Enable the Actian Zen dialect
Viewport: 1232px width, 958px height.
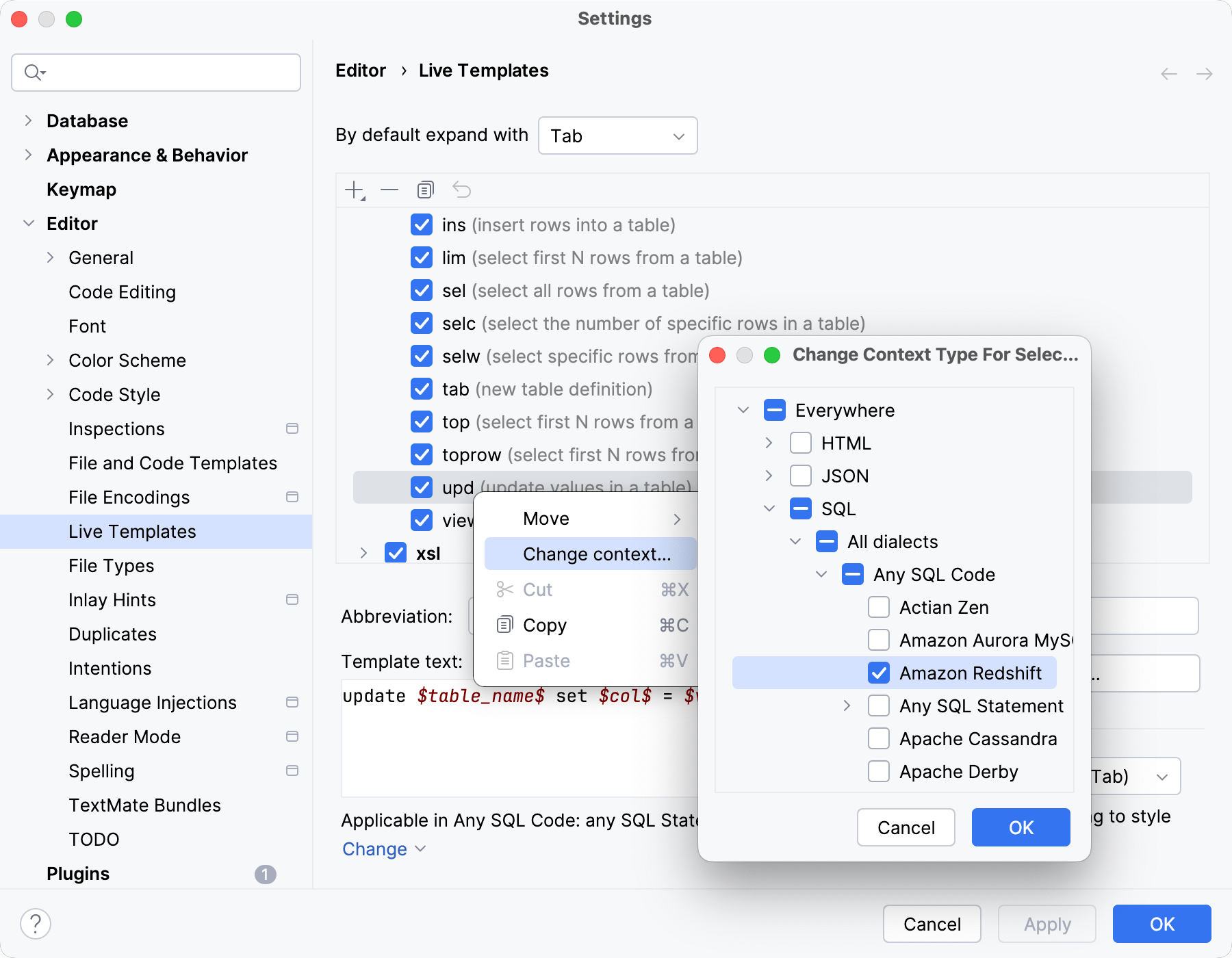tap(879, 607)
